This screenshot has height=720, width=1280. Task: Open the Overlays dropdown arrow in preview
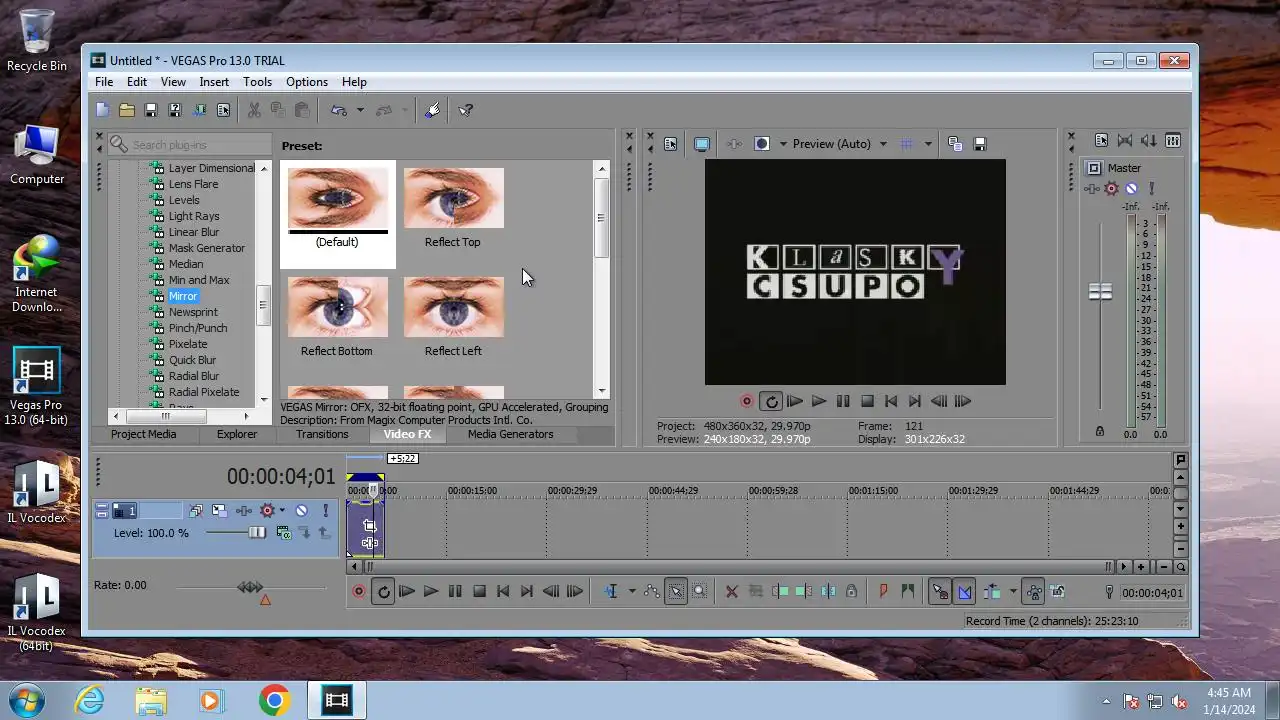click(928, 144)
